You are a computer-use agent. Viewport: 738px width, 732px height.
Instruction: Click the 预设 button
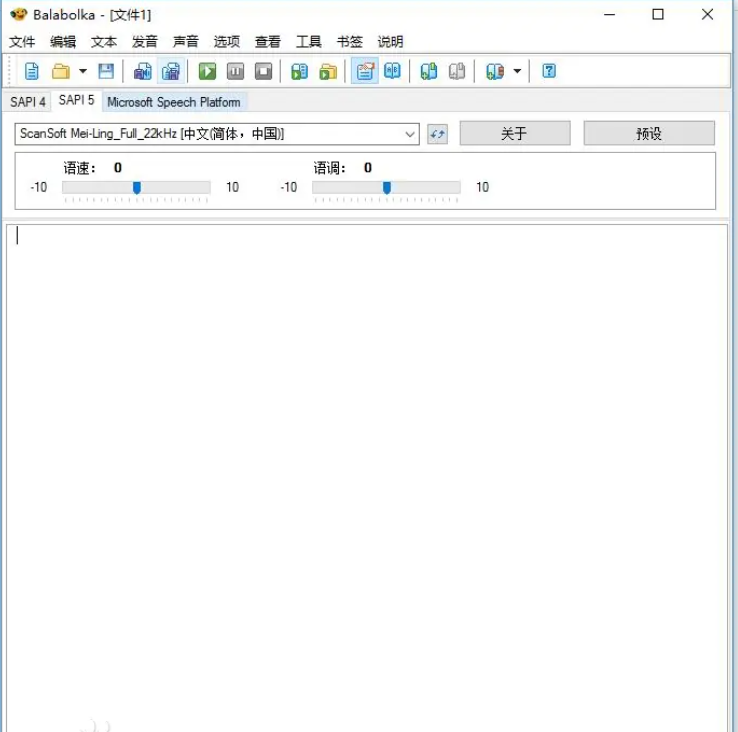[649, 133]
